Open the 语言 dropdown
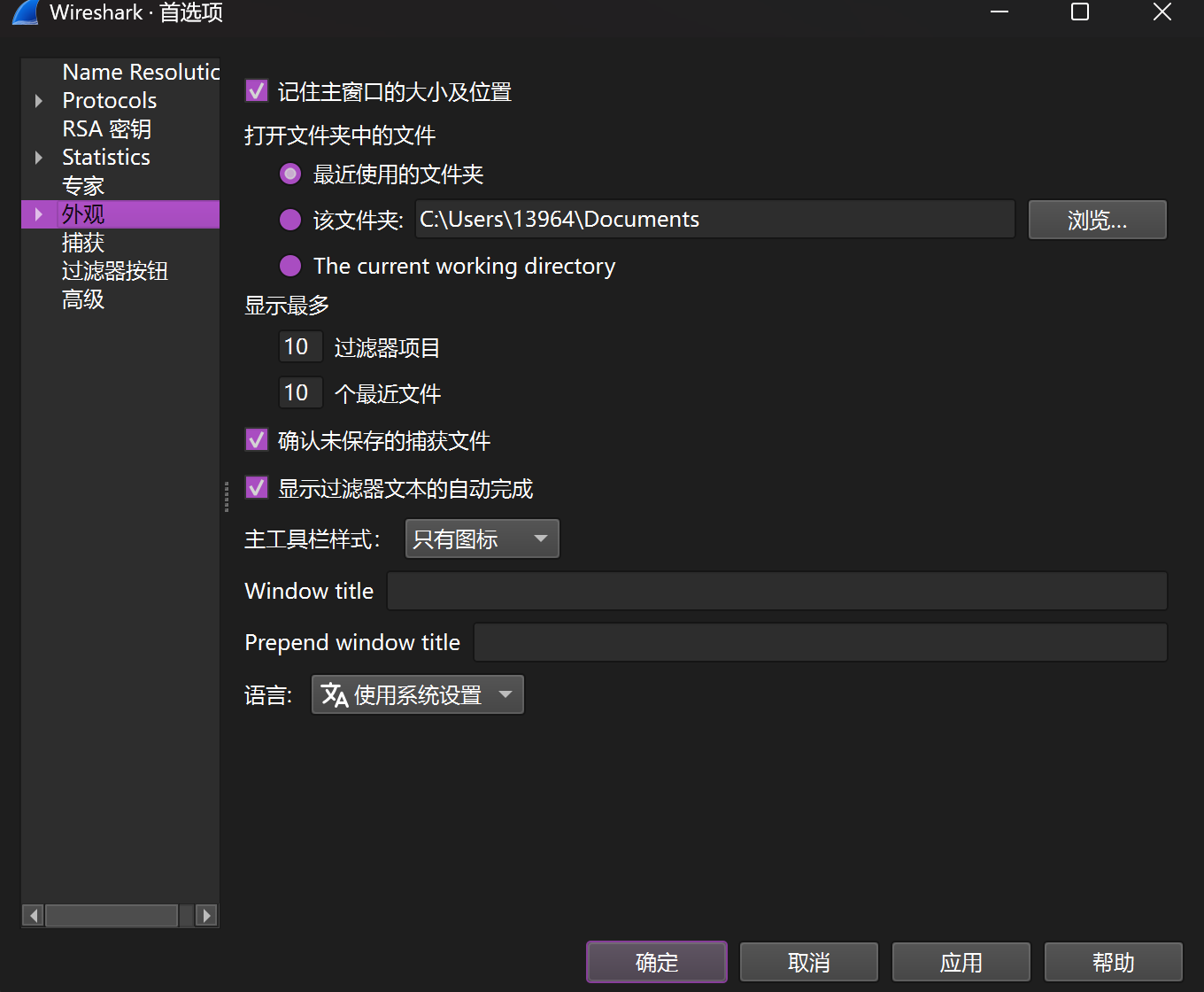The height and width of the screenshot is (992, 1204). tap(418, 694)
